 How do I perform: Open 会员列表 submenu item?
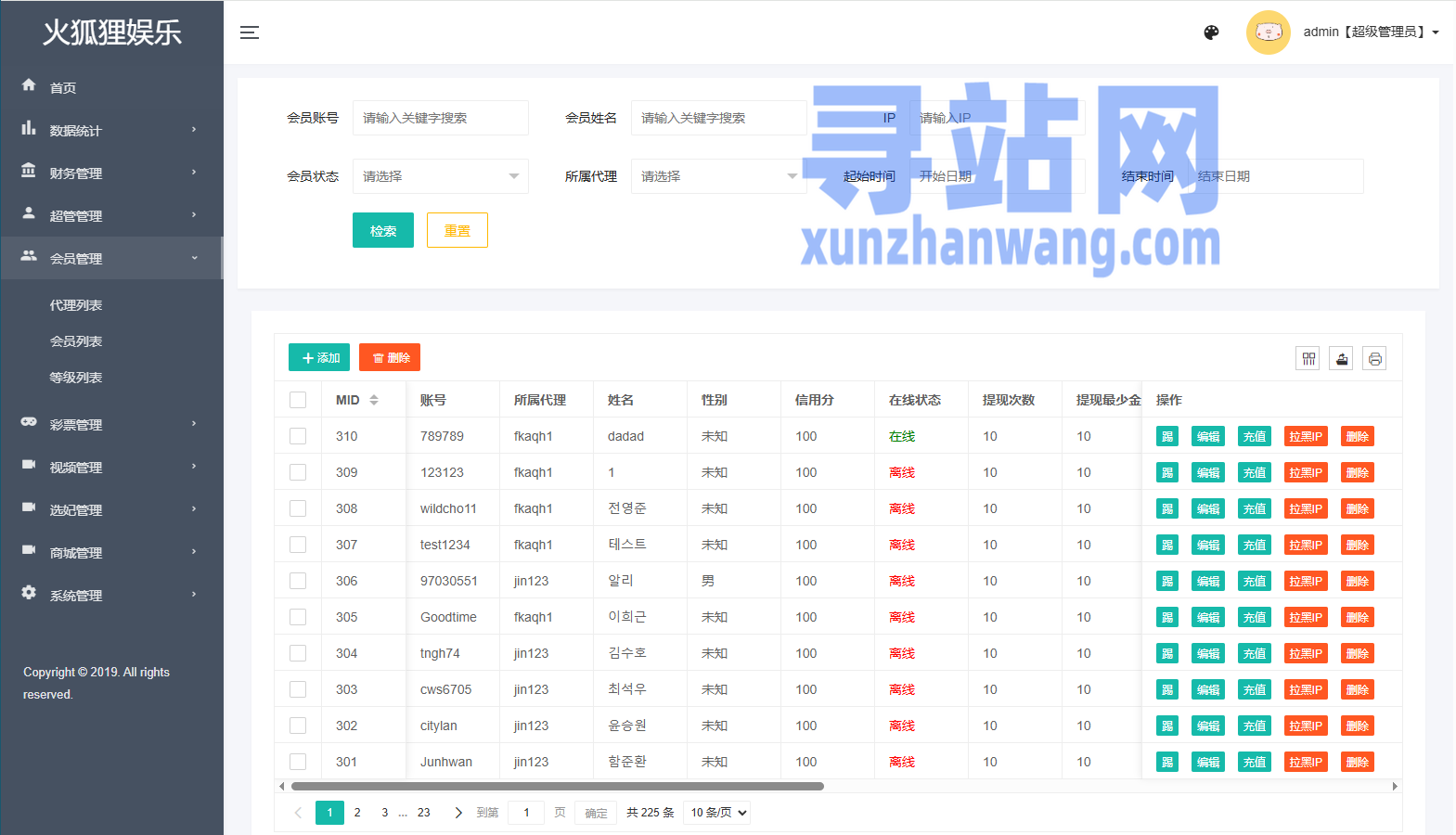pyautogui.click(x=76, y=341)
